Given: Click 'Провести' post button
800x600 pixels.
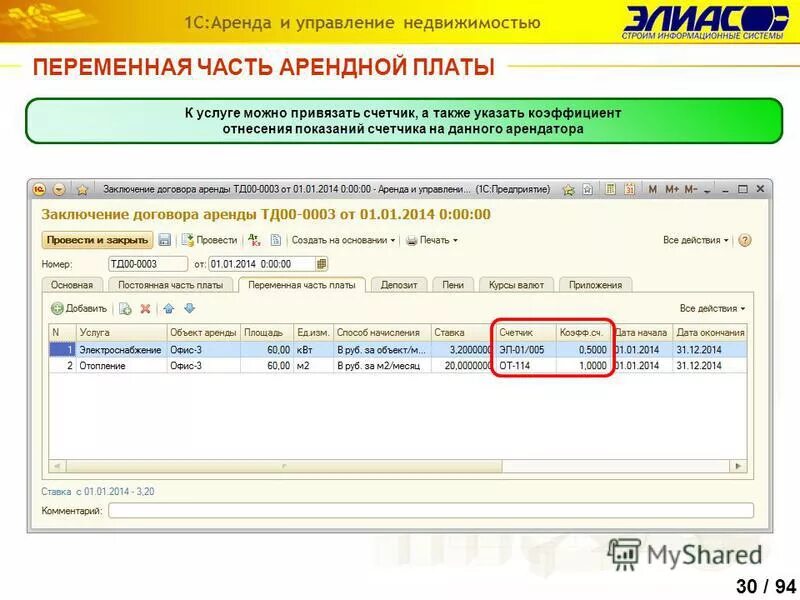Looking at the screenshot, I should (x=210, y=240).
